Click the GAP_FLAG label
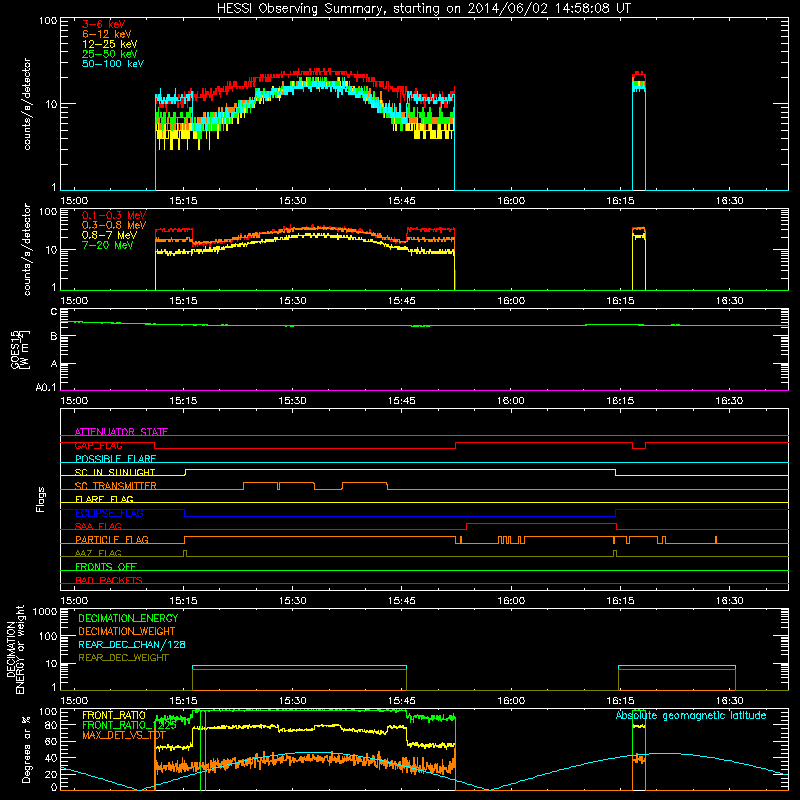 click(x=98, y=445)
